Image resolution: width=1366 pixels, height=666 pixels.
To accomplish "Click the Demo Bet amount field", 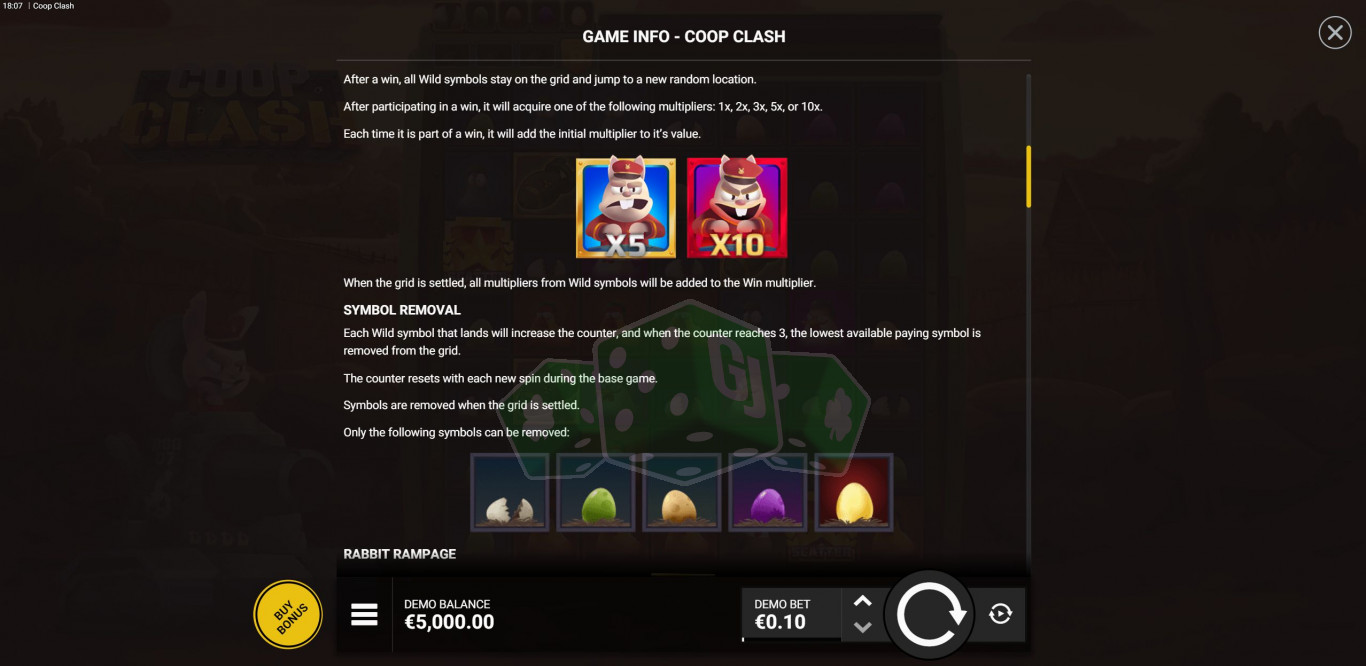I will point(792,613).
